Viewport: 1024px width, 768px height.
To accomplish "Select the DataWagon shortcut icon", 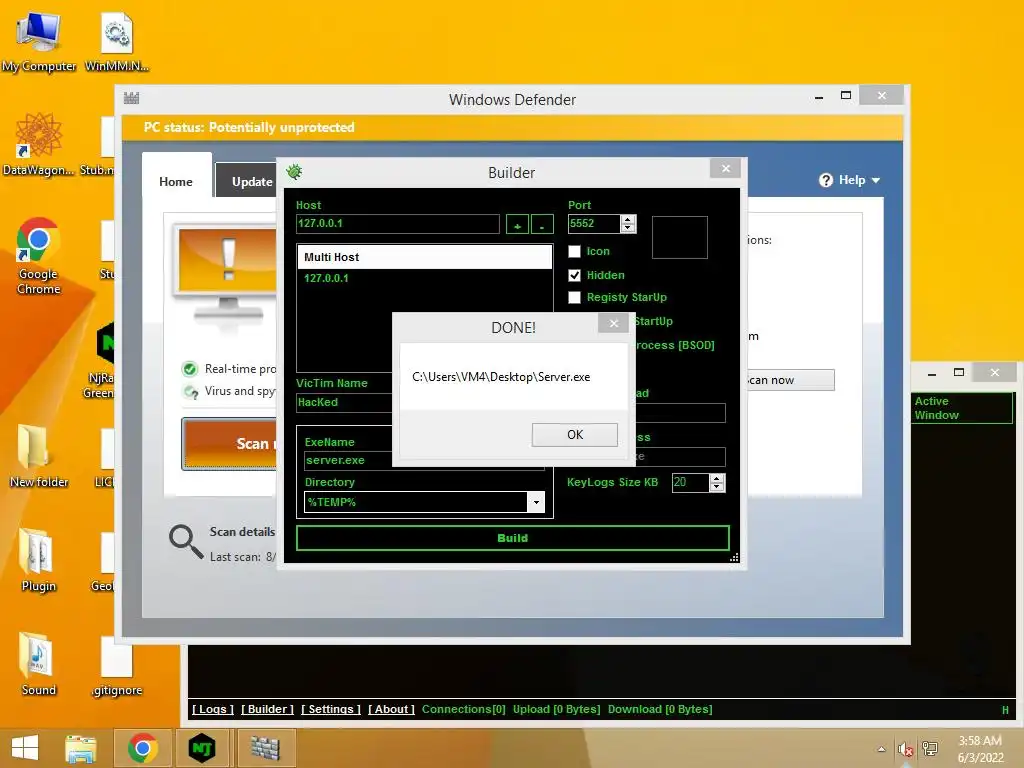I will [38, 145].
